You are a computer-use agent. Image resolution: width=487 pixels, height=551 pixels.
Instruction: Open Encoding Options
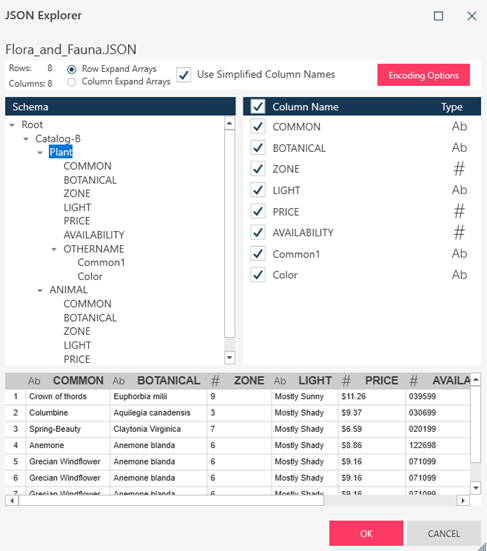point(423,75)
